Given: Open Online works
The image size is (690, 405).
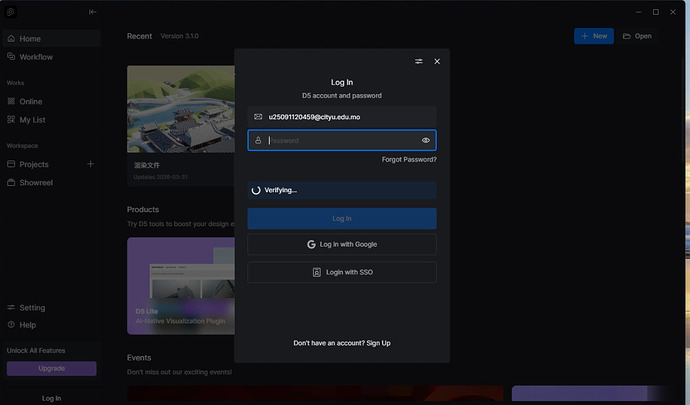Looking at the screenshot, I should [51, 101].
